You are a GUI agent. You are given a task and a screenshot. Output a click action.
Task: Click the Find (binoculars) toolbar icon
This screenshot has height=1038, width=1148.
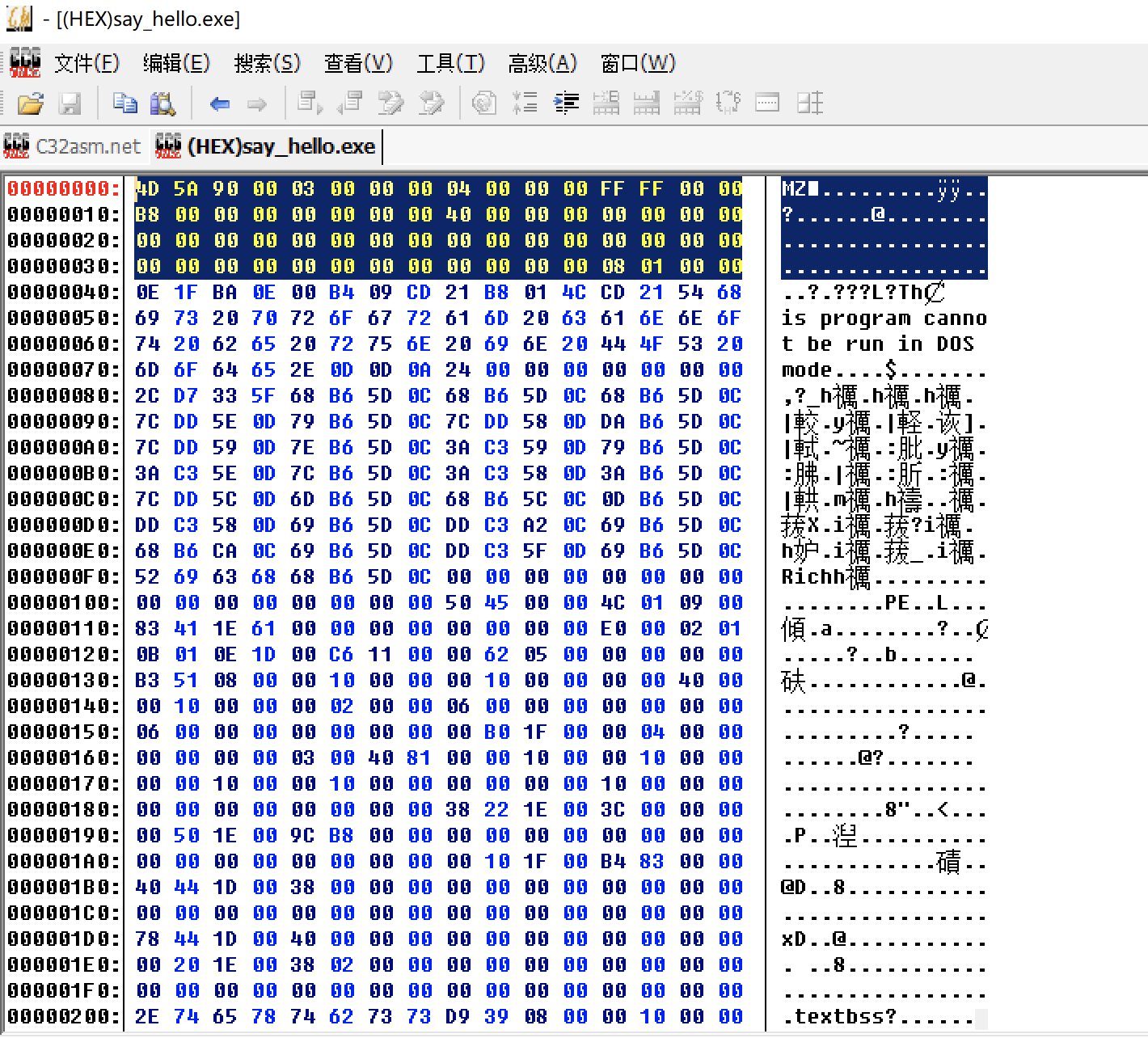coord(162,103)
